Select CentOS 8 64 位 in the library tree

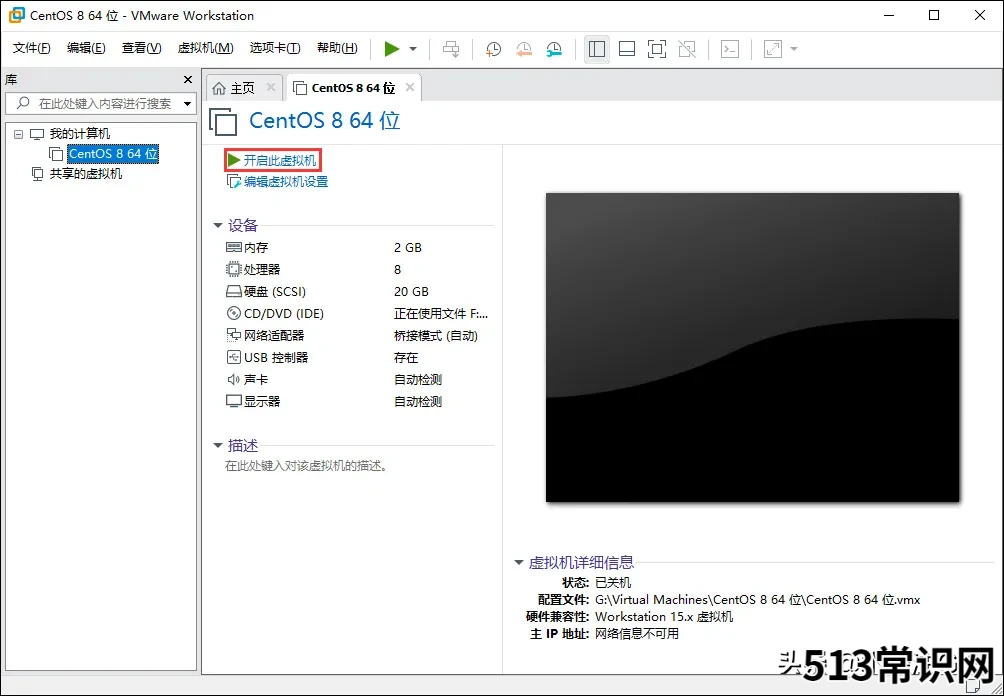coord(113,154)
